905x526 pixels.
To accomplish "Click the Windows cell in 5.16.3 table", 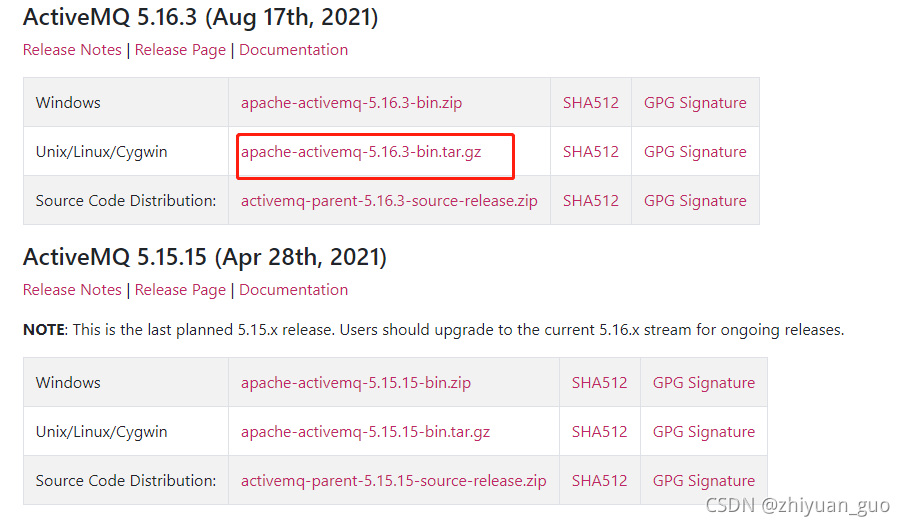I will pyautogui.click(x=126, y=103).
